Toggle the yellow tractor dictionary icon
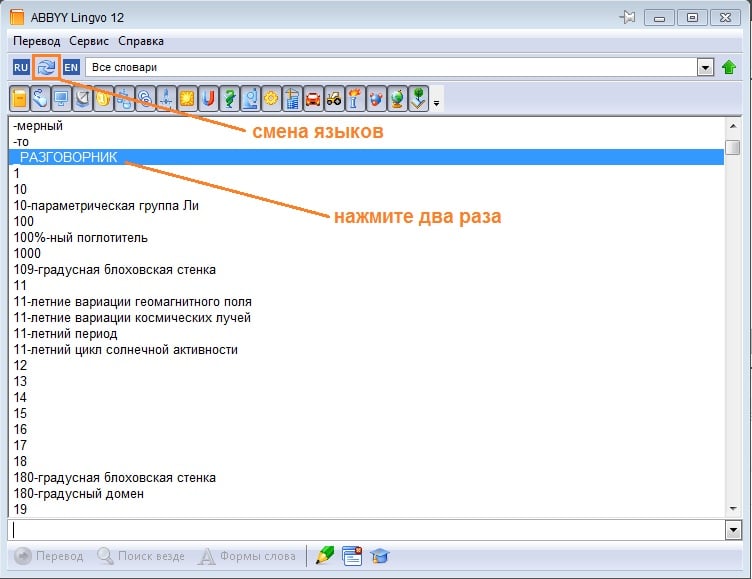 334,98
